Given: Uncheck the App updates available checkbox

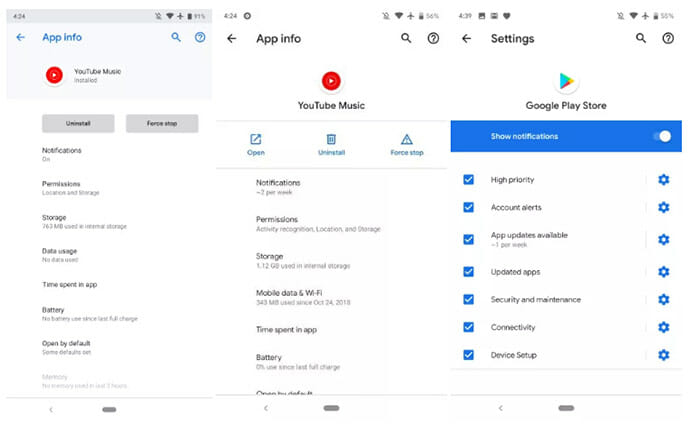Looking at the screenshot, I should 468,239.
